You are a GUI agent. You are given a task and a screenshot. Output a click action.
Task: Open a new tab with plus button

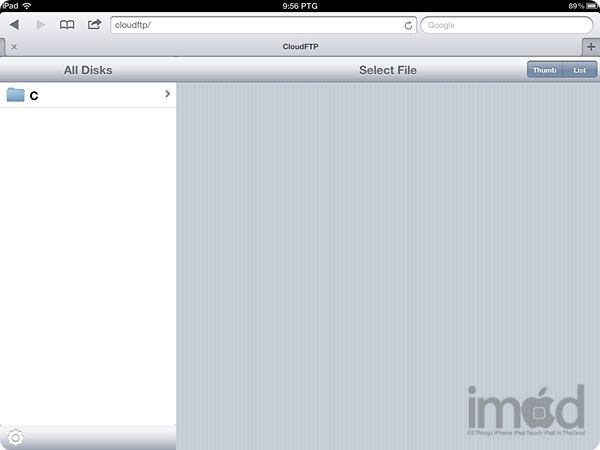click(590, 46)
